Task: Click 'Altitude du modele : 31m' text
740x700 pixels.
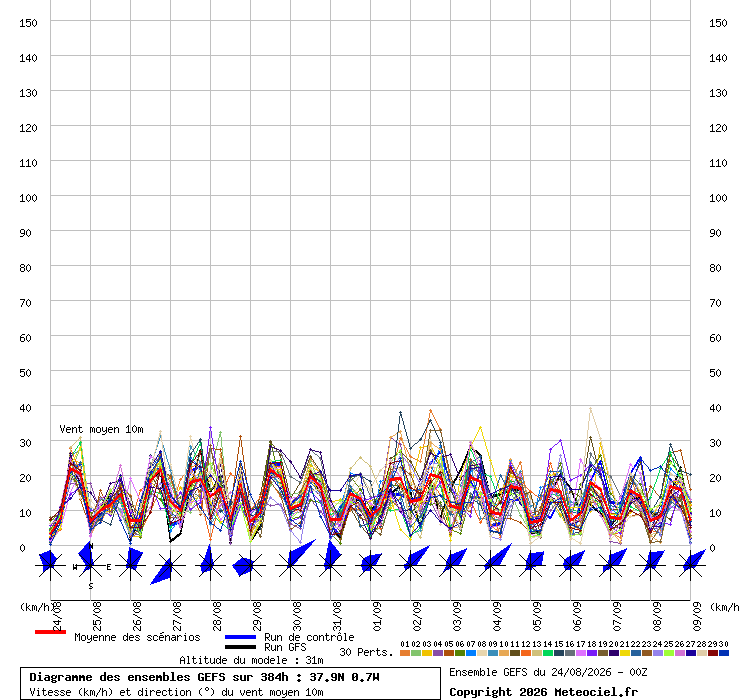Action: tap(251, 660)
